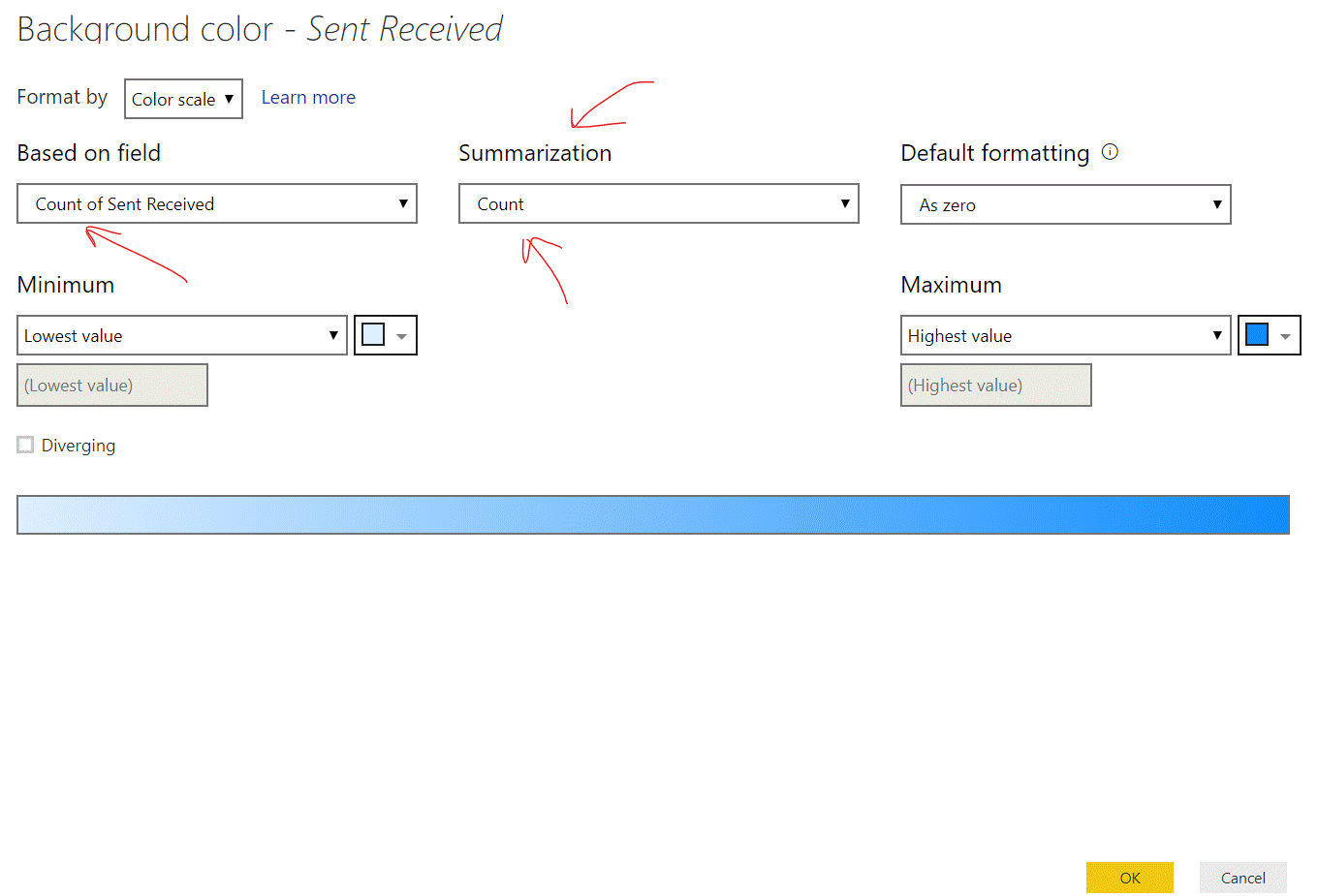
Task: Expand the Maximum Highest value dropdown
Action: [x=1066, y=335]
